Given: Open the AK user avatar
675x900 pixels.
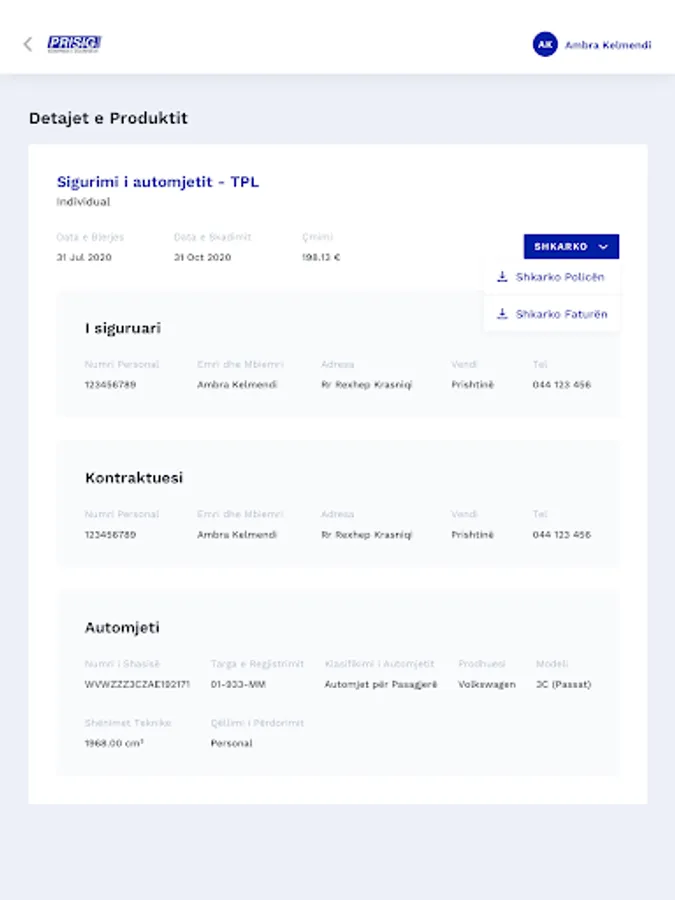Looking at the screenshot, I should click(545, 44).
